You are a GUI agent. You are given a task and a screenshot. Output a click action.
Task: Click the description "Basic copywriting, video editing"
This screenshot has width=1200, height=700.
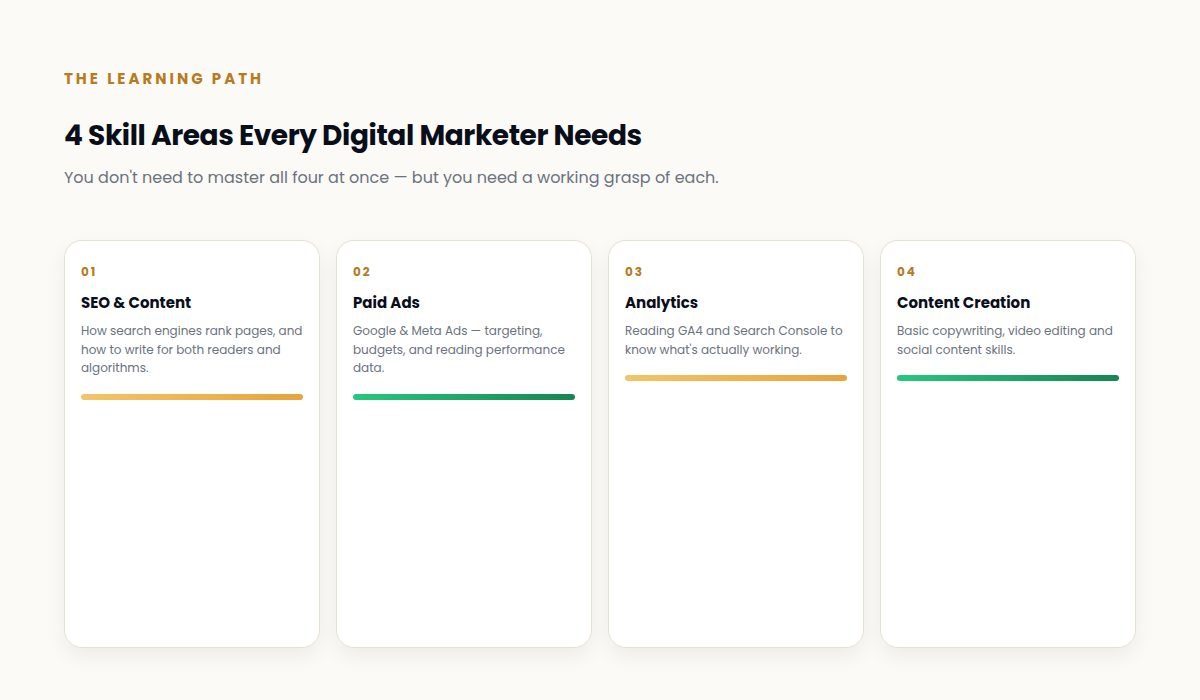tap(1005, 340)
